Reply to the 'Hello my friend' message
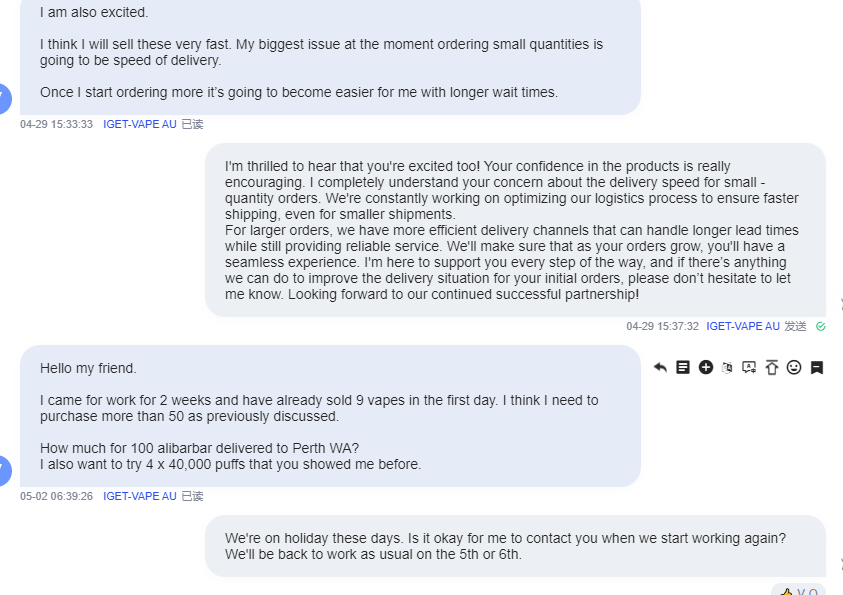 [x=660, y=368]
